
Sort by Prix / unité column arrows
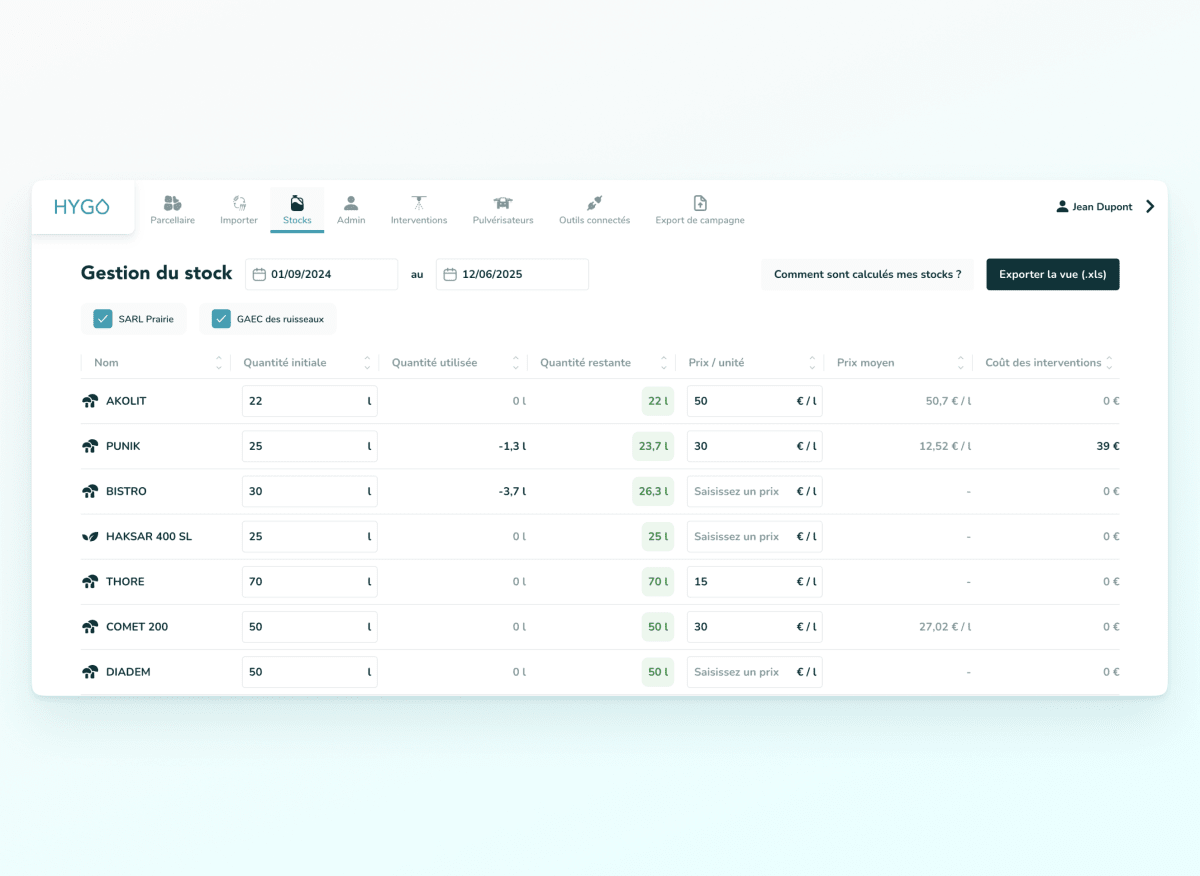click(x=813, y=363)
